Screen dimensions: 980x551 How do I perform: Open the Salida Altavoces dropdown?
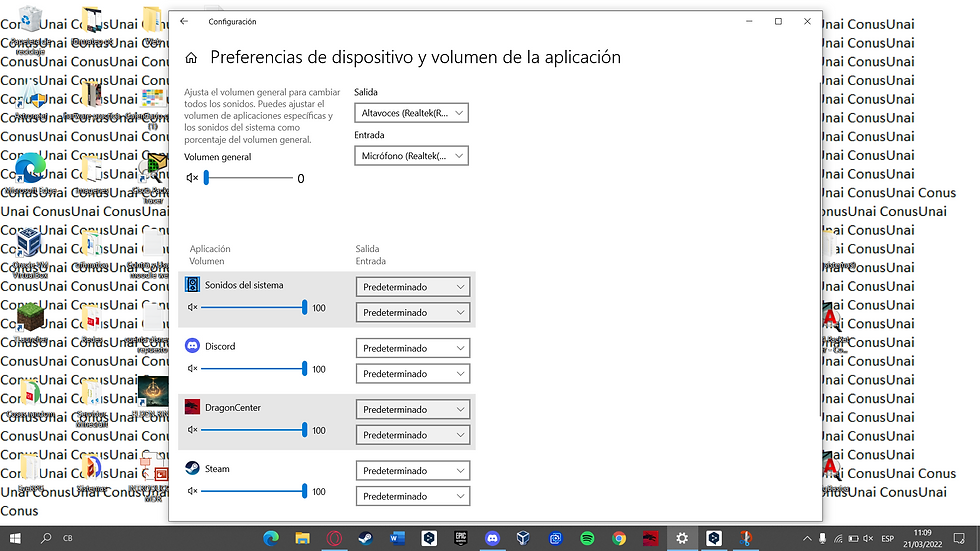coord(411,113)
